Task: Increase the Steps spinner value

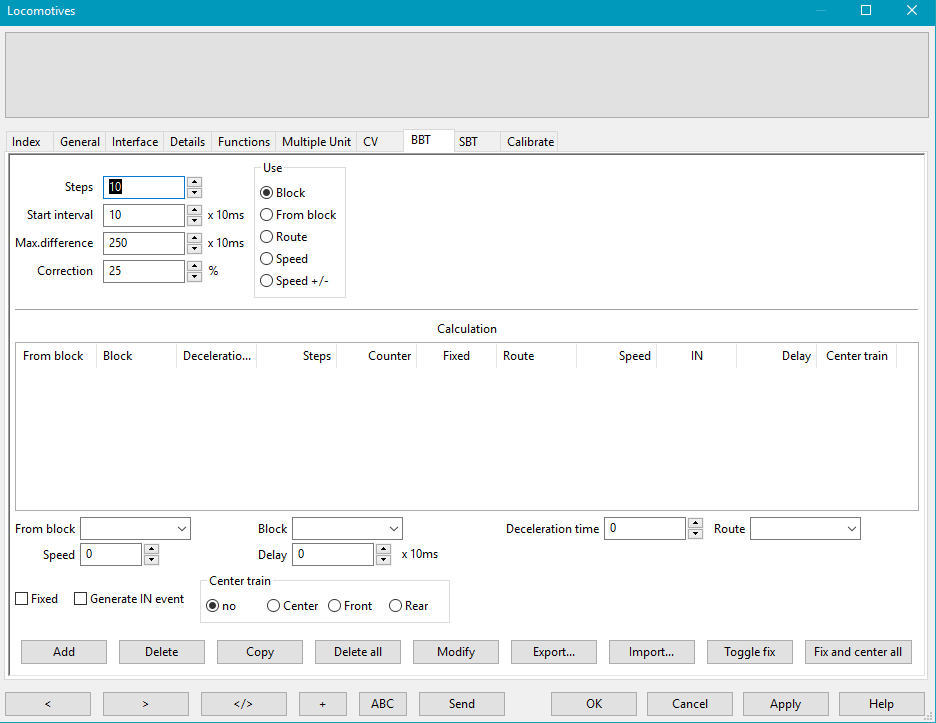Action: (x=194, y=182)
